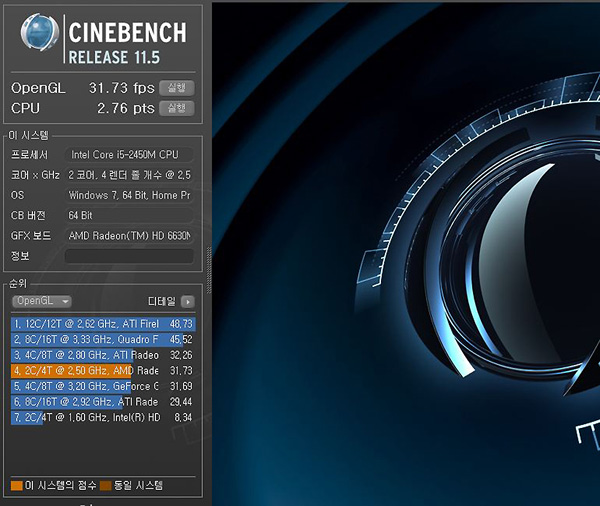Click the 디테일 details arrow button
The height and width of the screenshot is (506, 600).
tap(188, 302)
